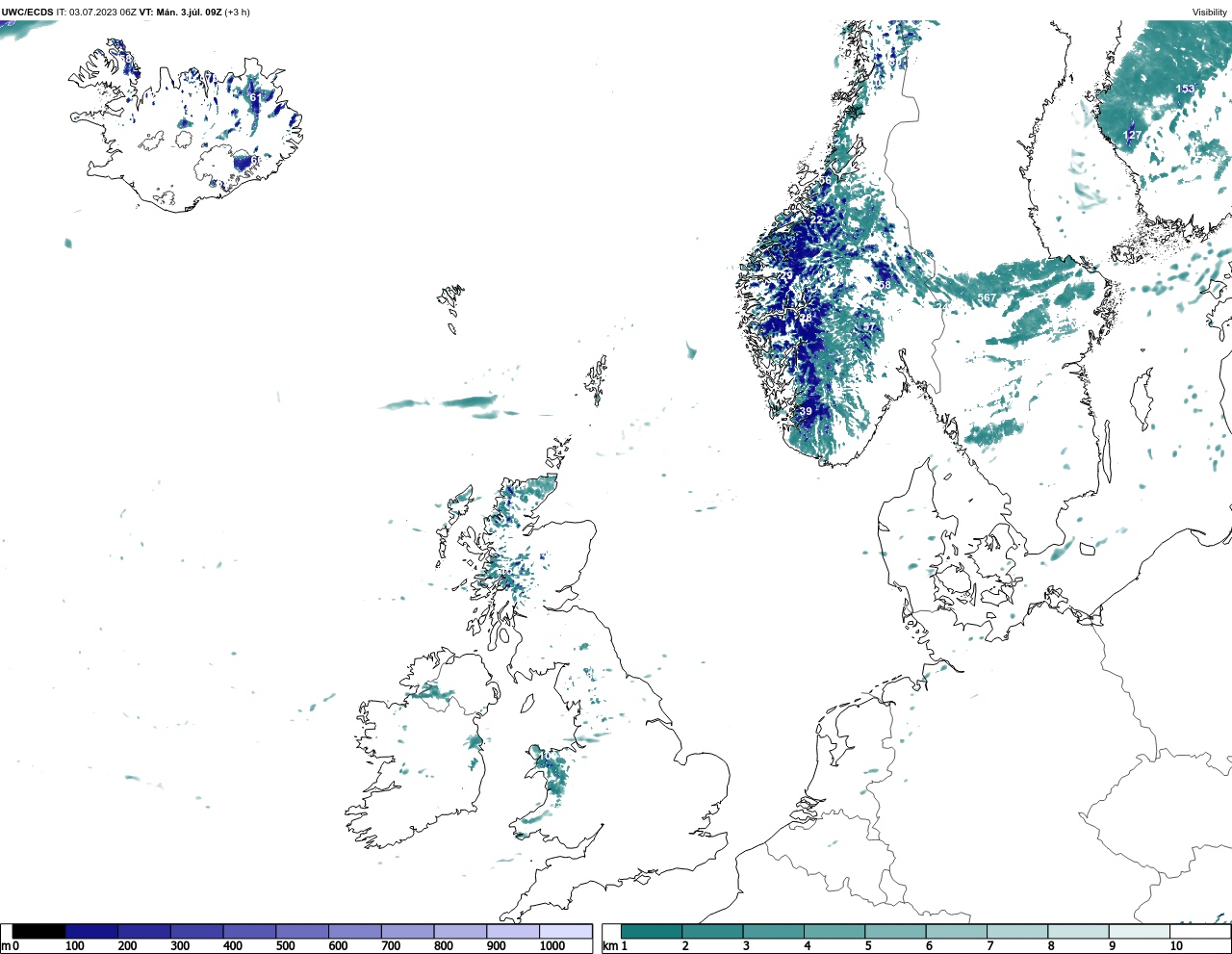Click the 800–900 m legend swatch
The image size is (1232, 954).
(x=460, y=931)
